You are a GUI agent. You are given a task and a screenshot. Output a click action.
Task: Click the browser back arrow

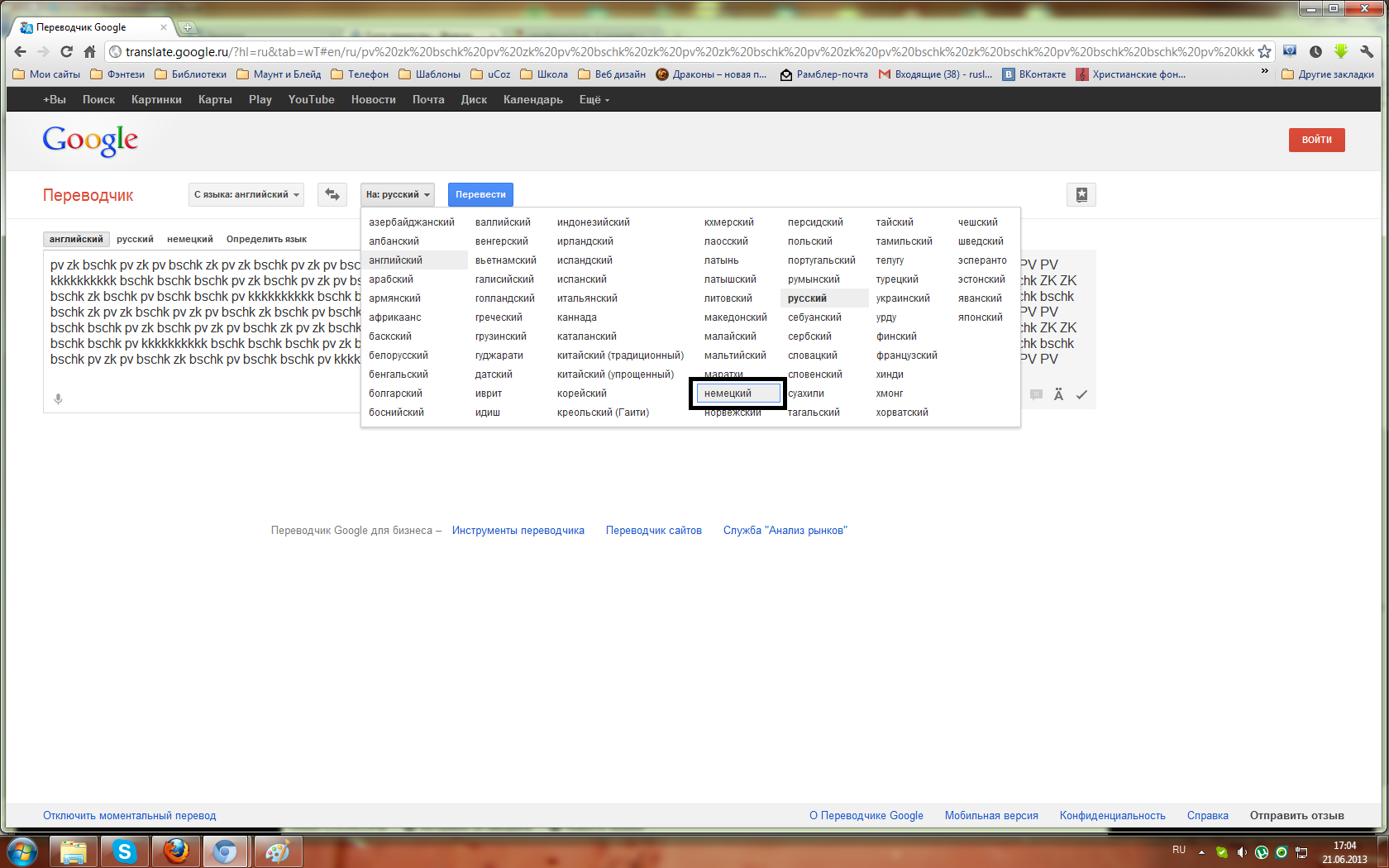(x=21, y=51)
